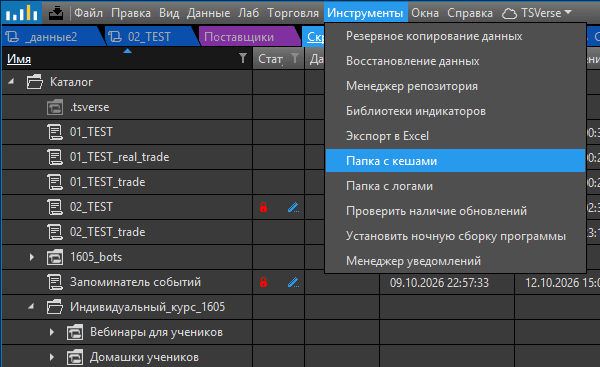Click the filter icon in Имя column

243,58
